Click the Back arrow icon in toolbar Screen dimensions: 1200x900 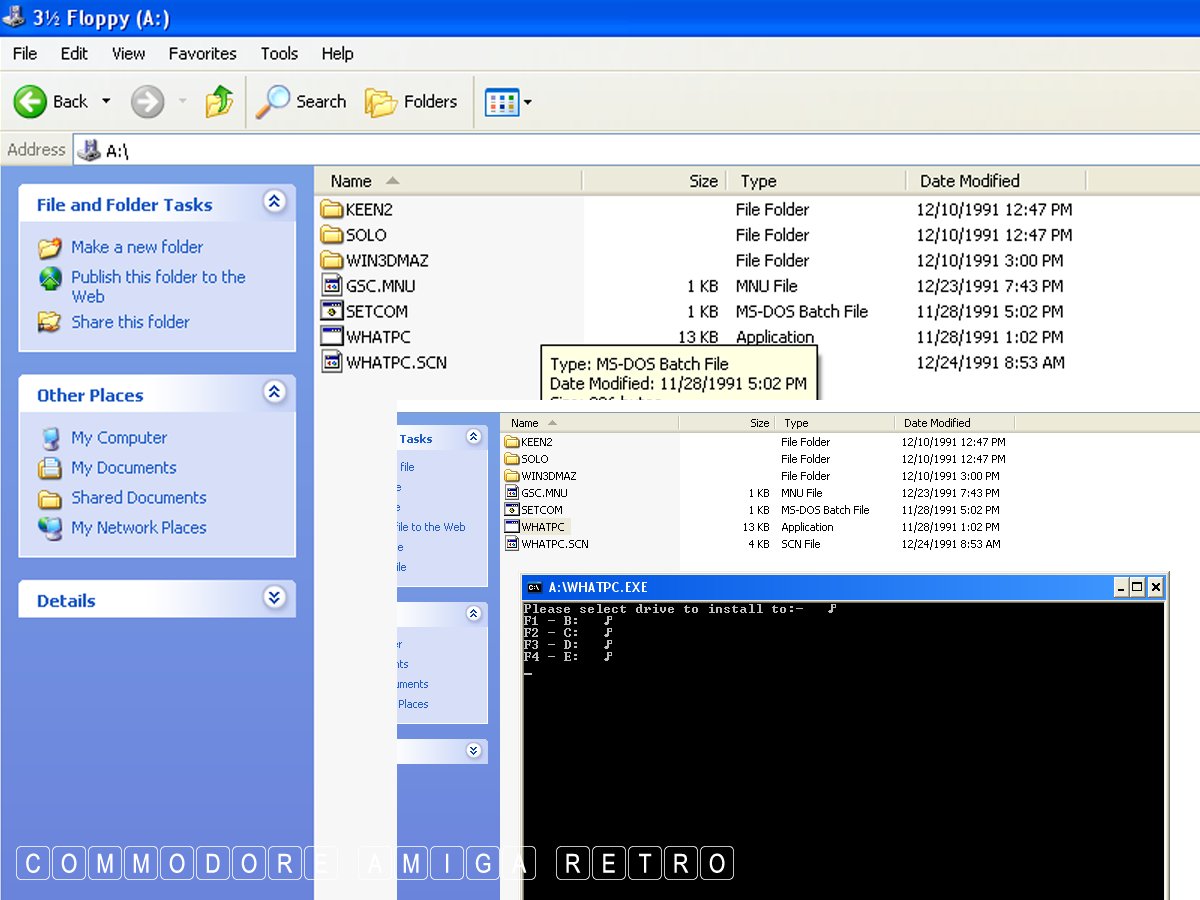31,101
